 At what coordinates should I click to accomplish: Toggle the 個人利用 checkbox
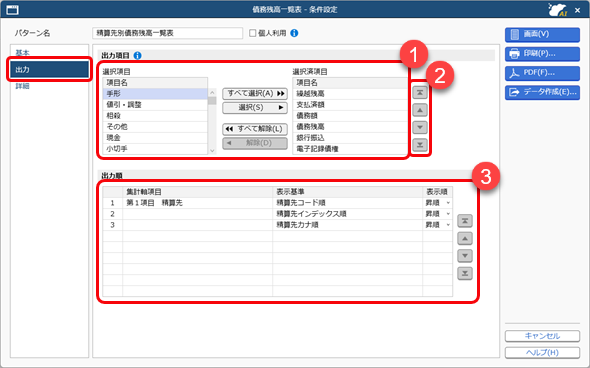[x=252, y=33]
